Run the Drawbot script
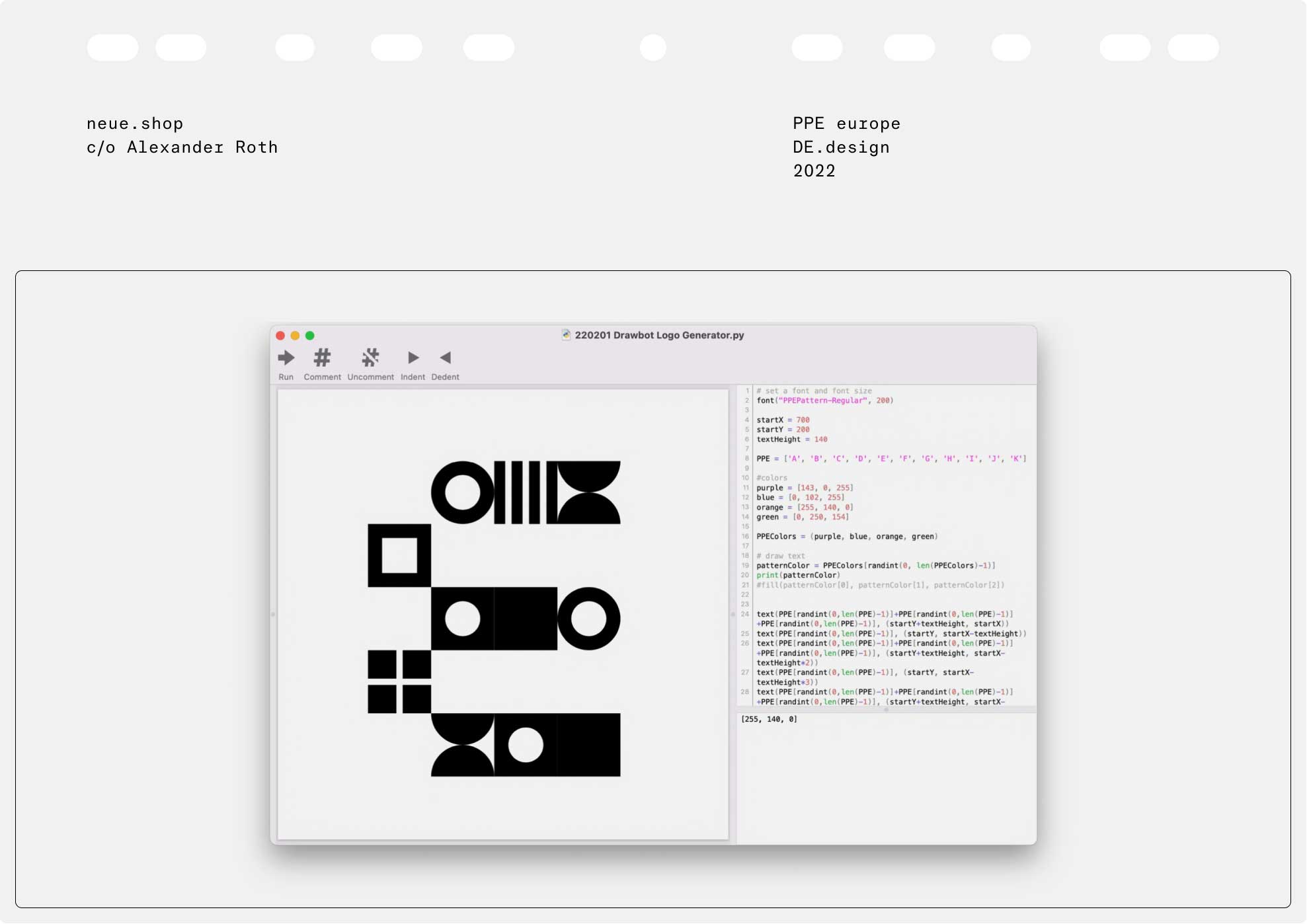Image resolution: width=1307 pixels, height=924 pixels. 286,359
